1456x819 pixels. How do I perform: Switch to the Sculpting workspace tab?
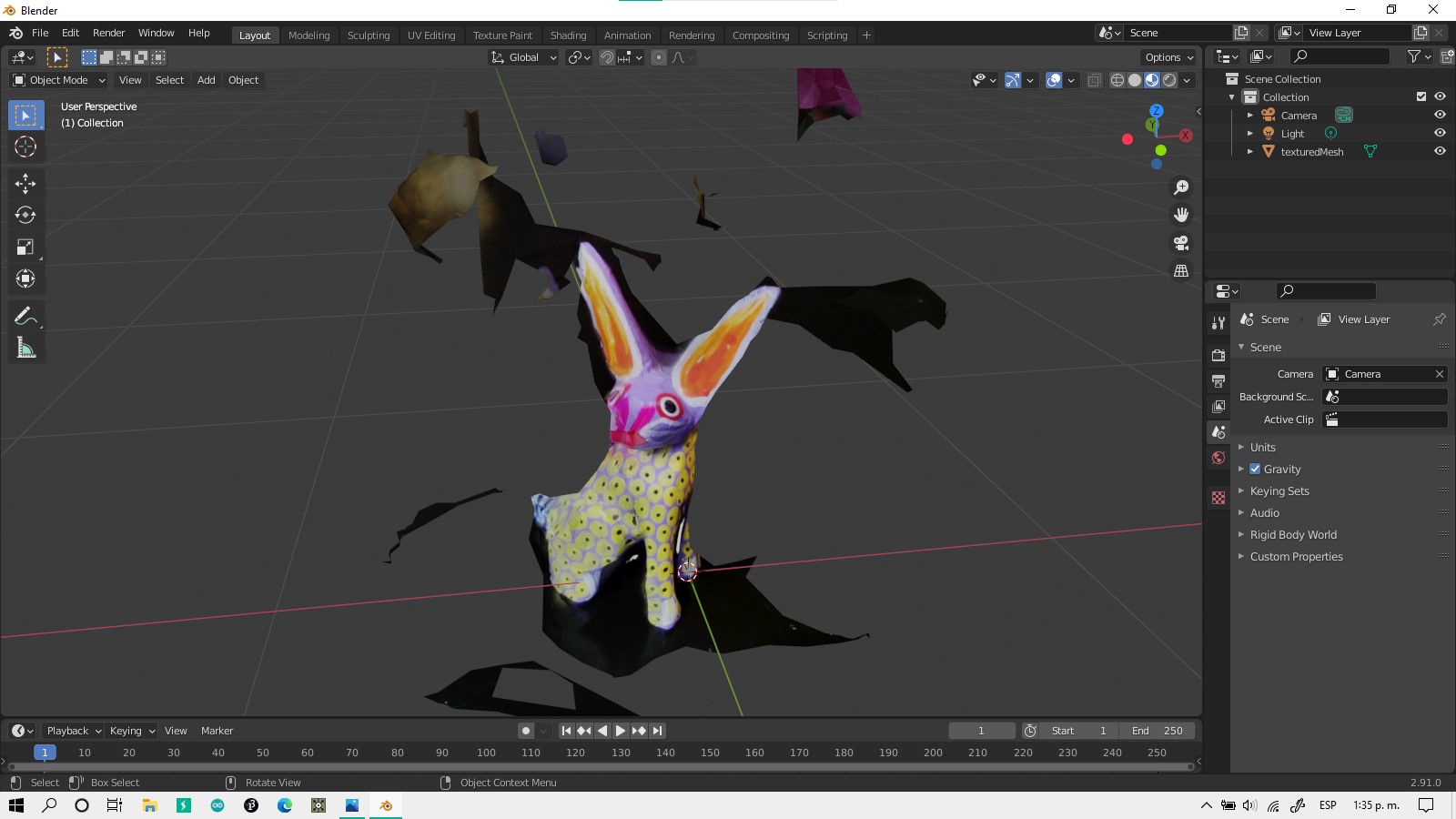(x=368, y=35)
